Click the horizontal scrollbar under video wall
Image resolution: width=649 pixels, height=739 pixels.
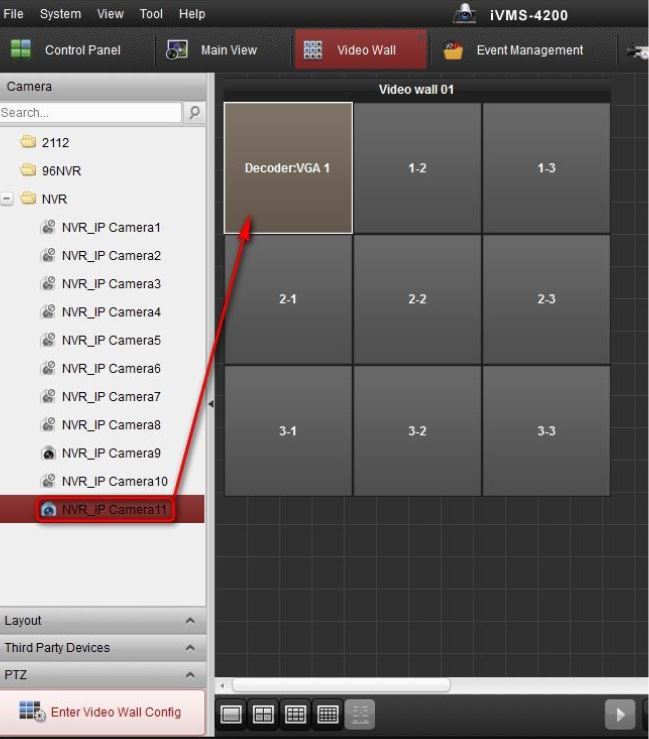(x=341, y=685)
